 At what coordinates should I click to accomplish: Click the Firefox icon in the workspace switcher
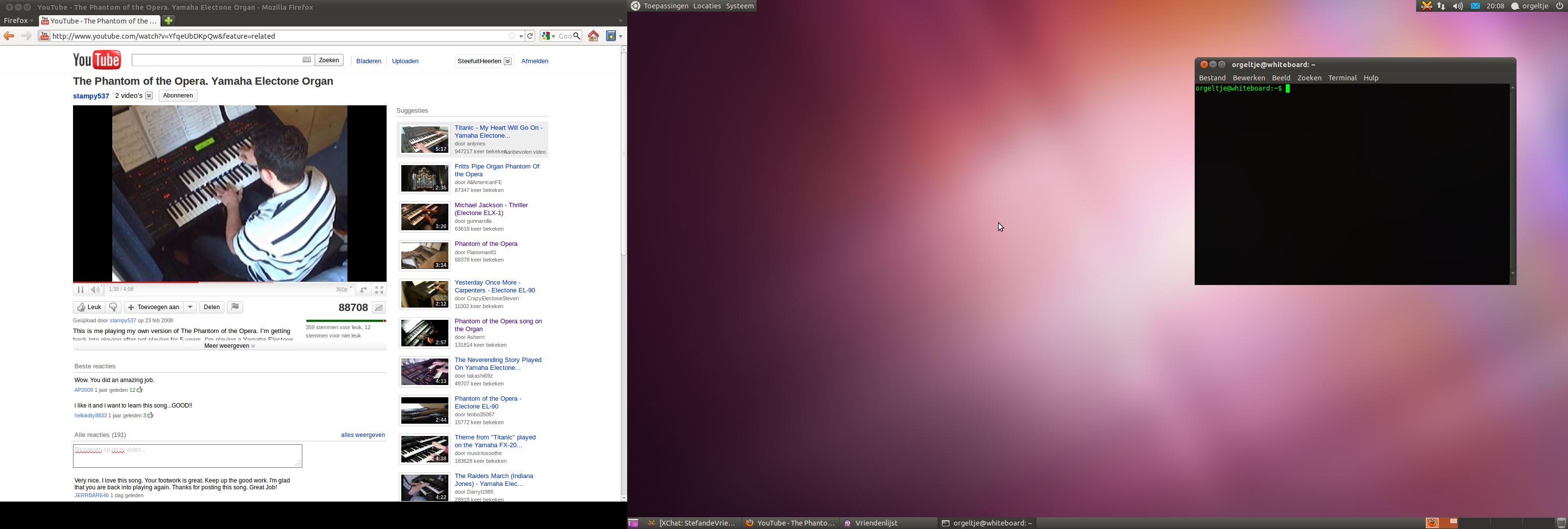click(x=1432, y=523)
